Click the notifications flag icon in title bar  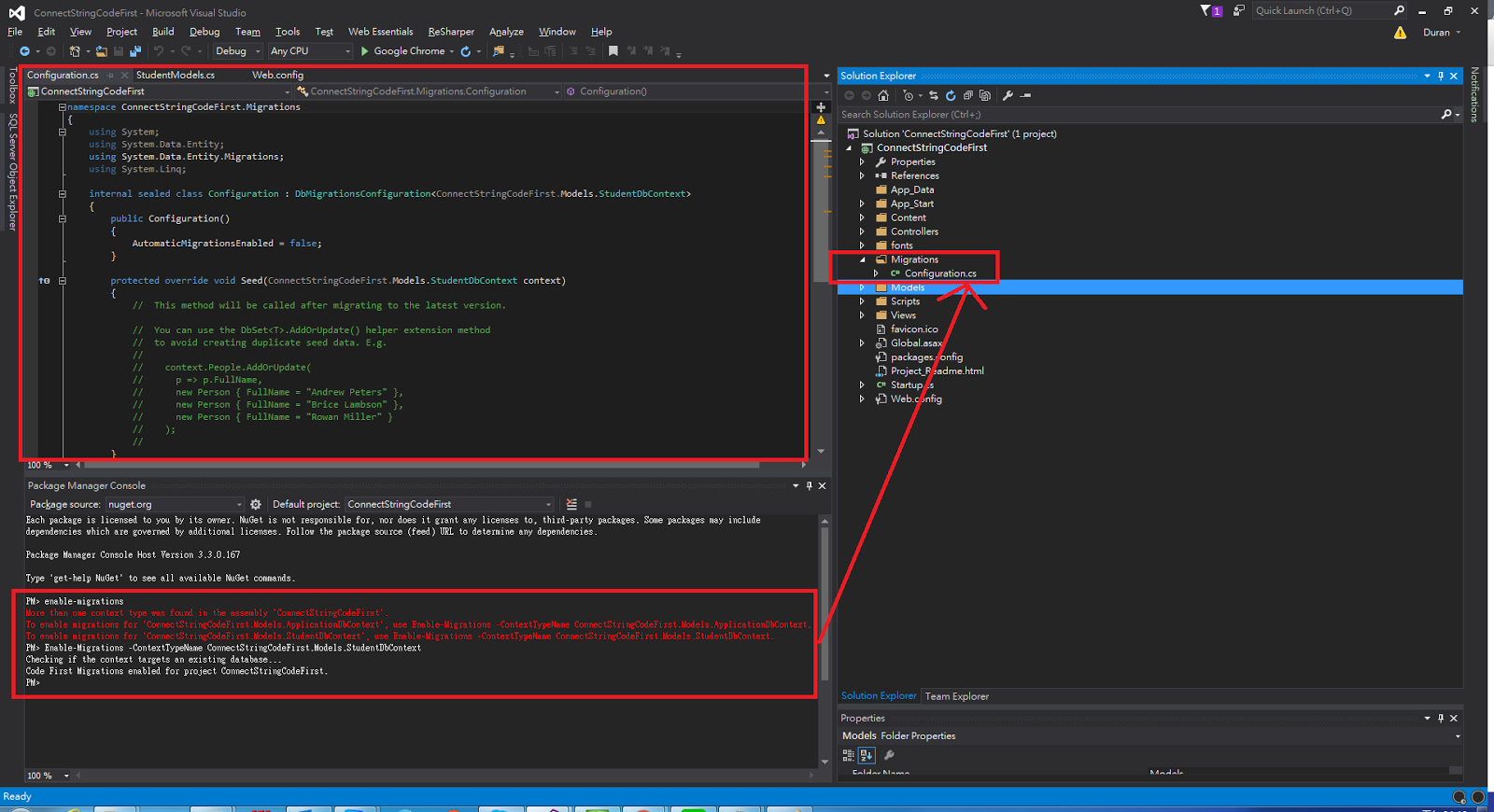pos(1210,10)
